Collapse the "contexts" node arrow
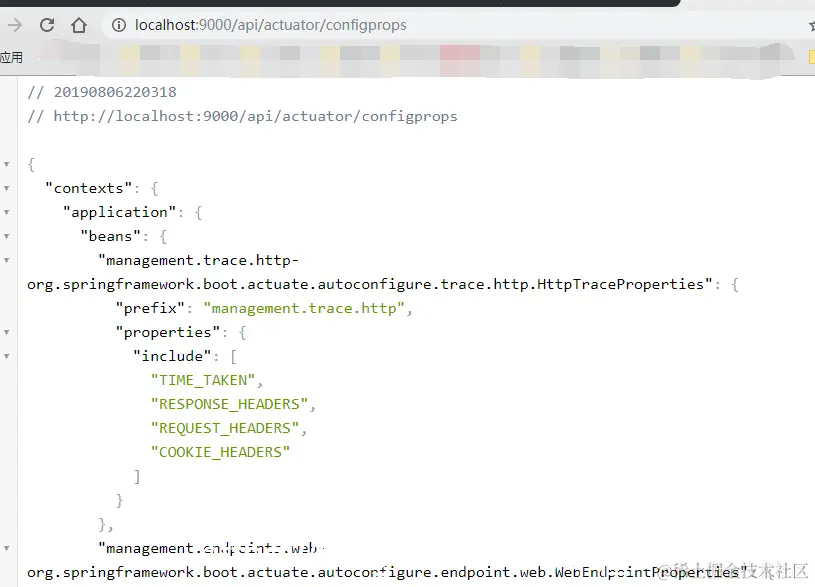 coord(7,188)
